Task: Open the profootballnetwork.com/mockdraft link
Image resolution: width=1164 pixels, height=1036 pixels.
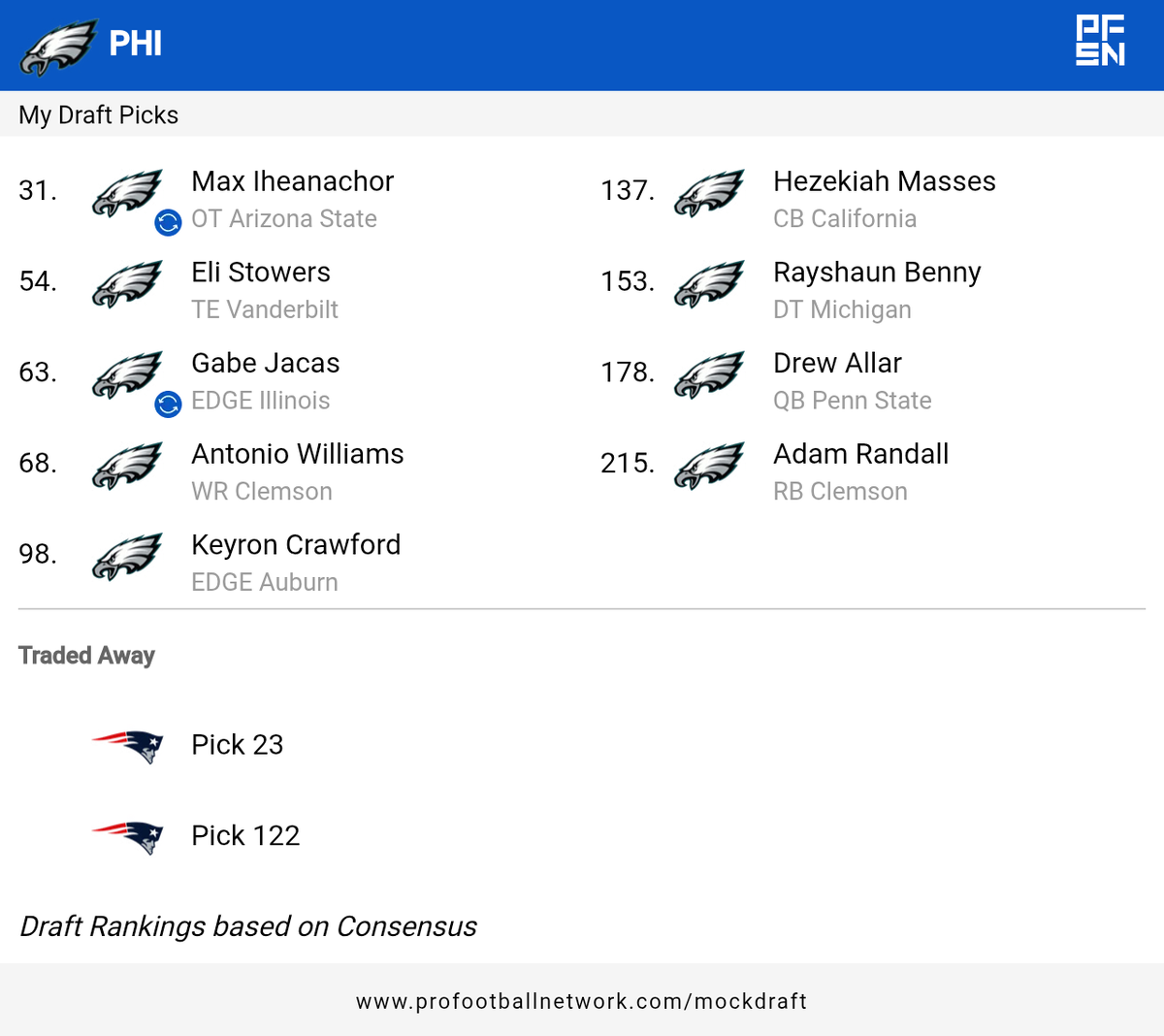Action: [581, 1001]
